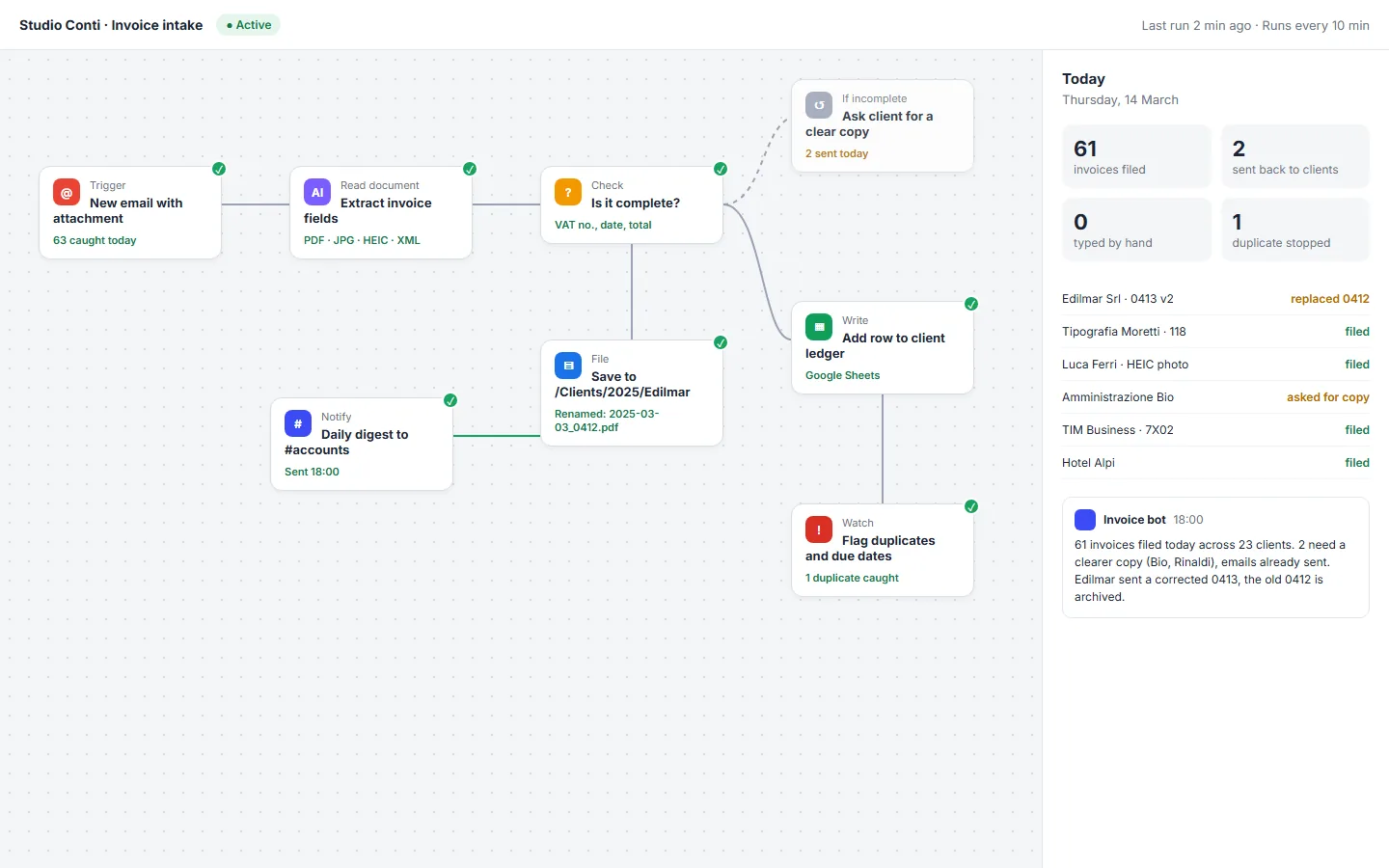Screen dimensions: 1389x868
Task: Click the Last run 2 min ago text
Action: 1196,26
